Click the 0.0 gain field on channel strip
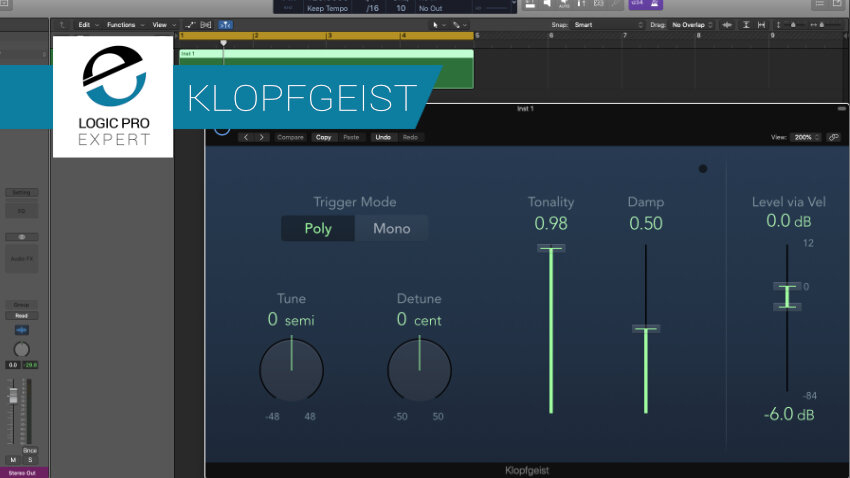Screen dimensions: 850x478 coord(13,365)
